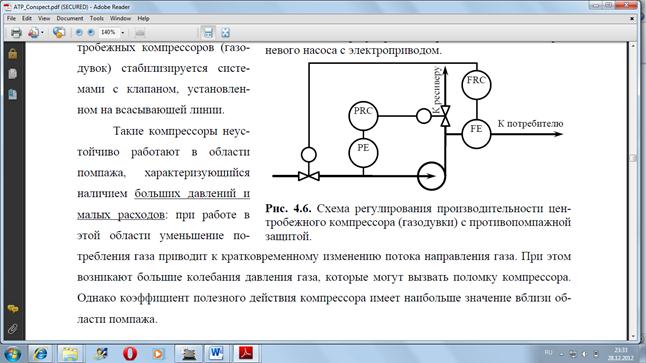Open the Help menu
The width and height of the screenshot is (646, 363).
143,19
